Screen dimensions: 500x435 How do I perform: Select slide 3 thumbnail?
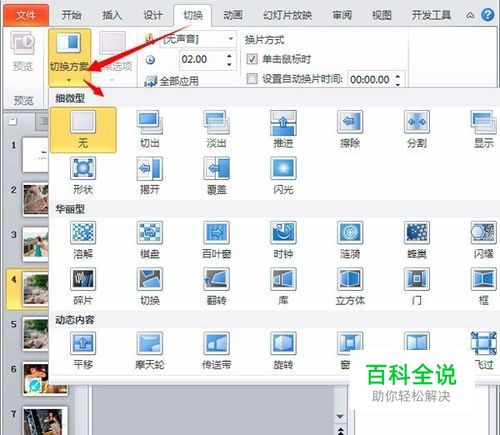click(36, 244)
